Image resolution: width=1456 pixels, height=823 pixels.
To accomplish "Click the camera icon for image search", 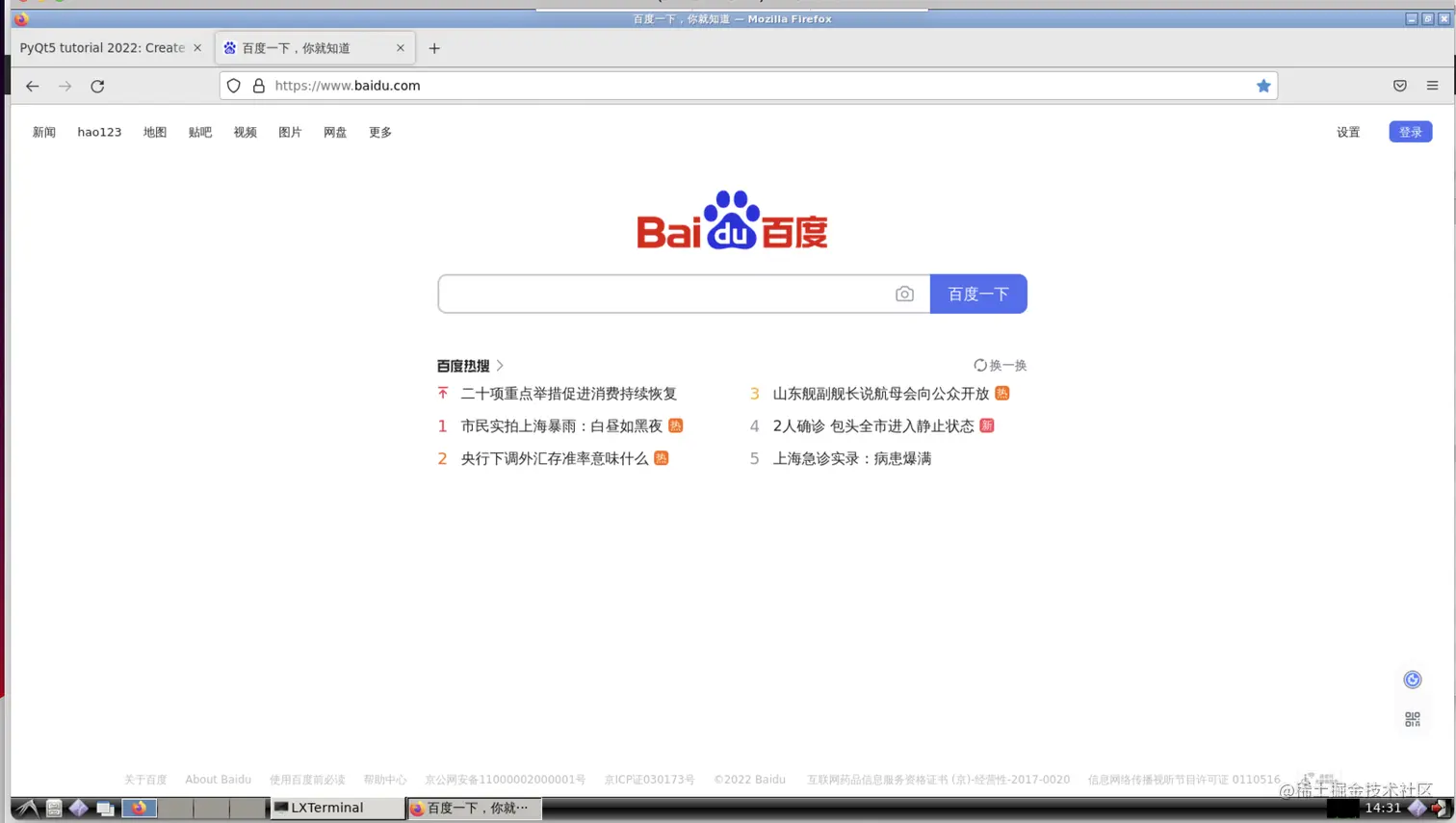I will 903,294.
